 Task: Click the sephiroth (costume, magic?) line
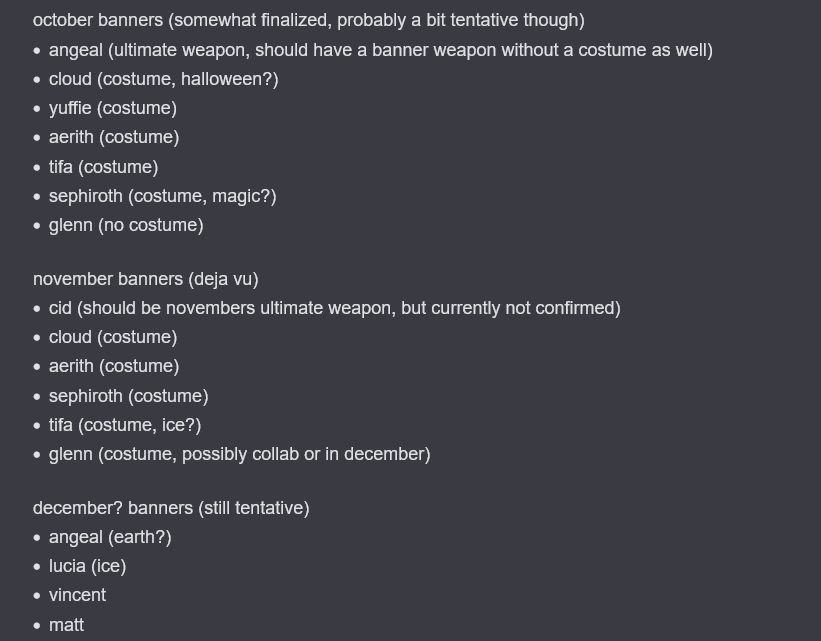point(162,196)
